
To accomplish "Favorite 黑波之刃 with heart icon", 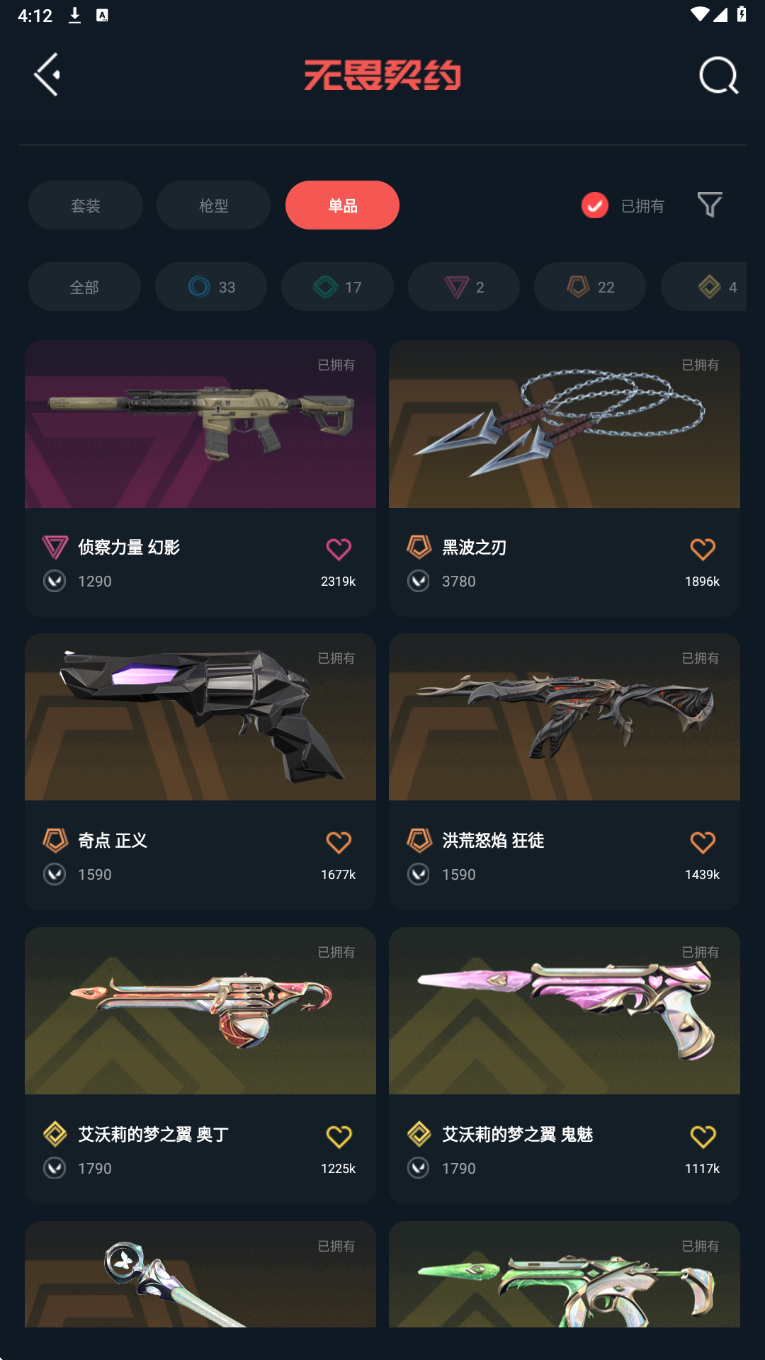I will coord(703,548).
